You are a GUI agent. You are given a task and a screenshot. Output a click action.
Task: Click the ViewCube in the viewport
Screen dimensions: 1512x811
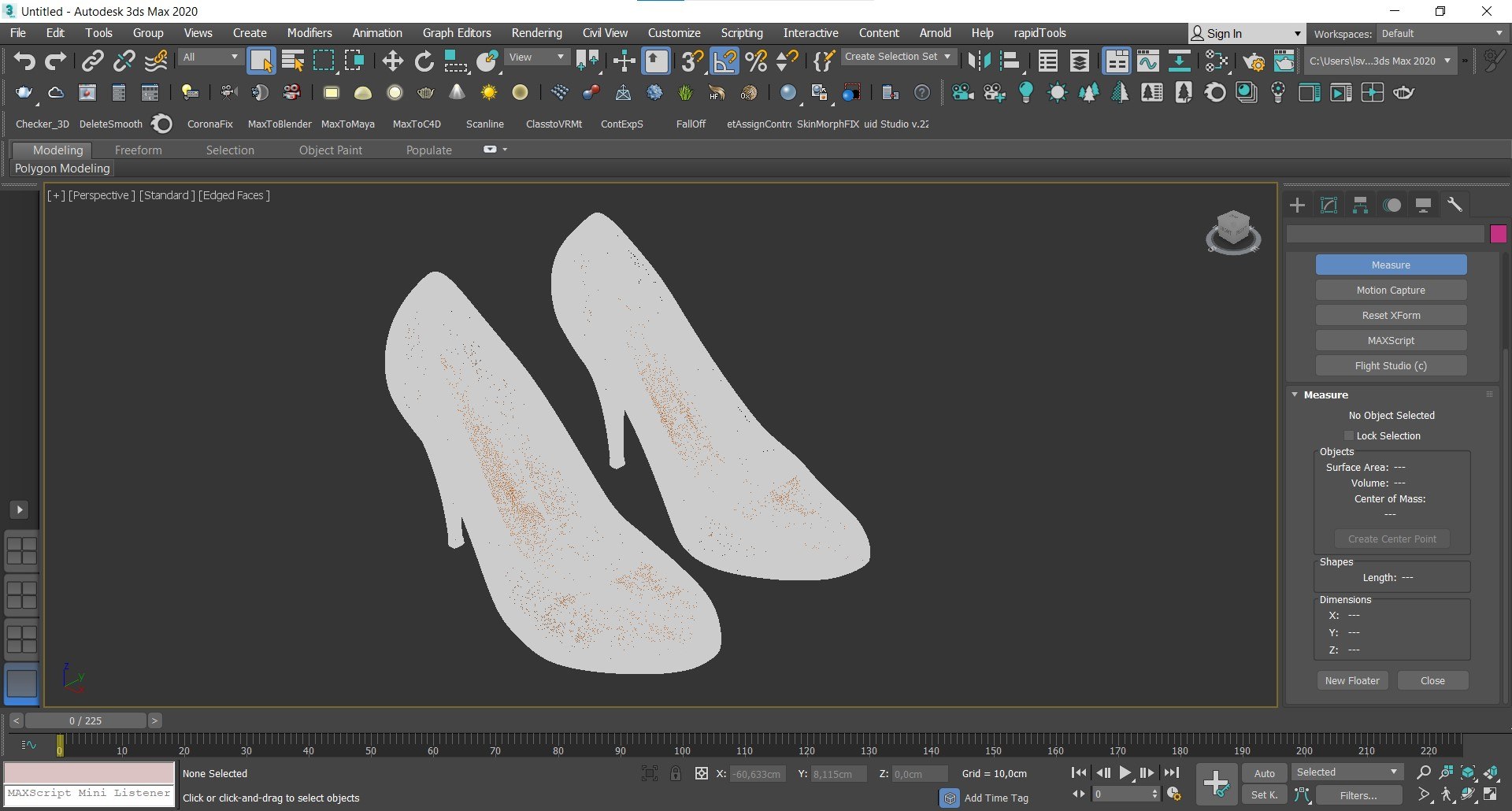[x=1233, y=231]
